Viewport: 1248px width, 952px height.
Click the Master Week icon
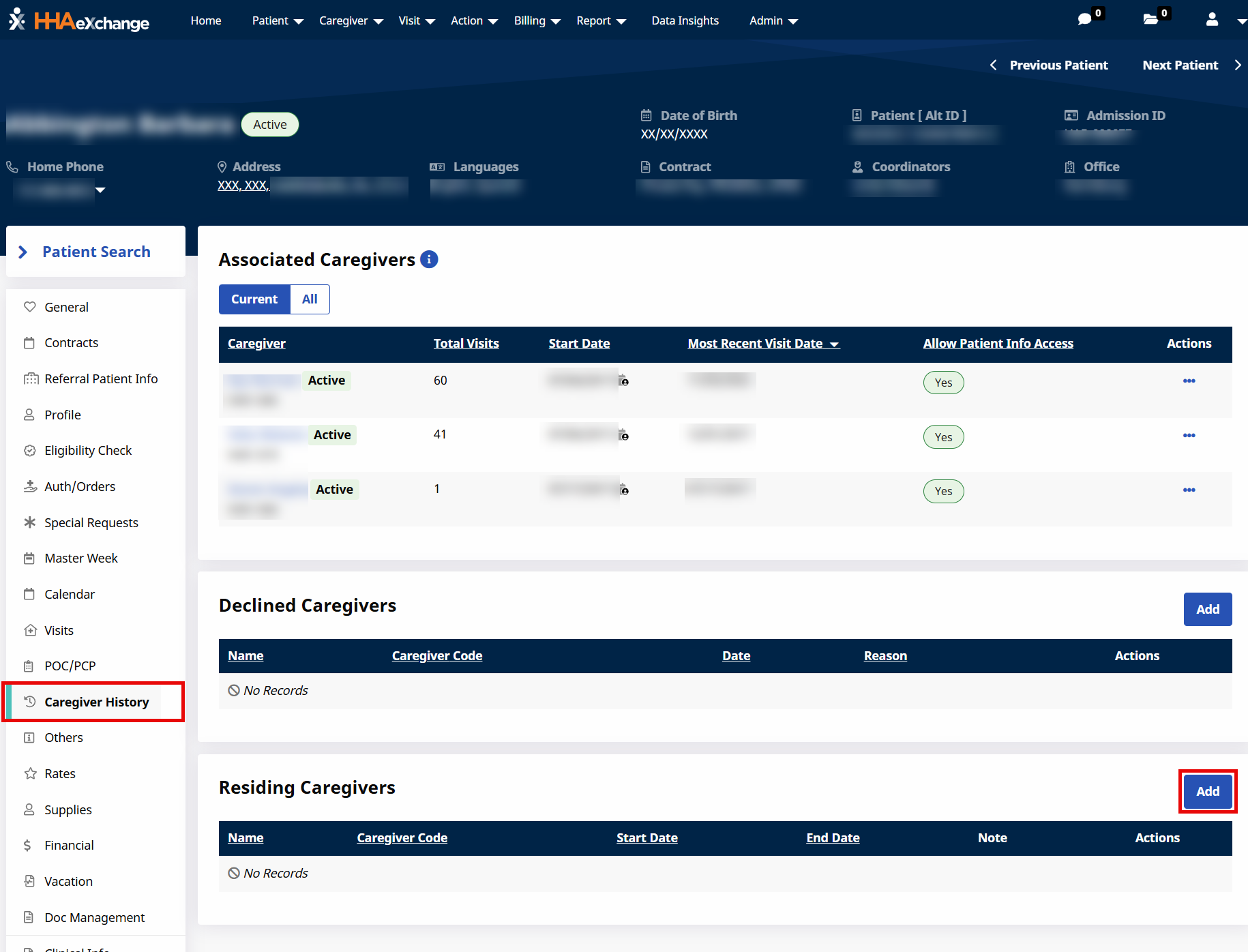[x=29, y=559]
